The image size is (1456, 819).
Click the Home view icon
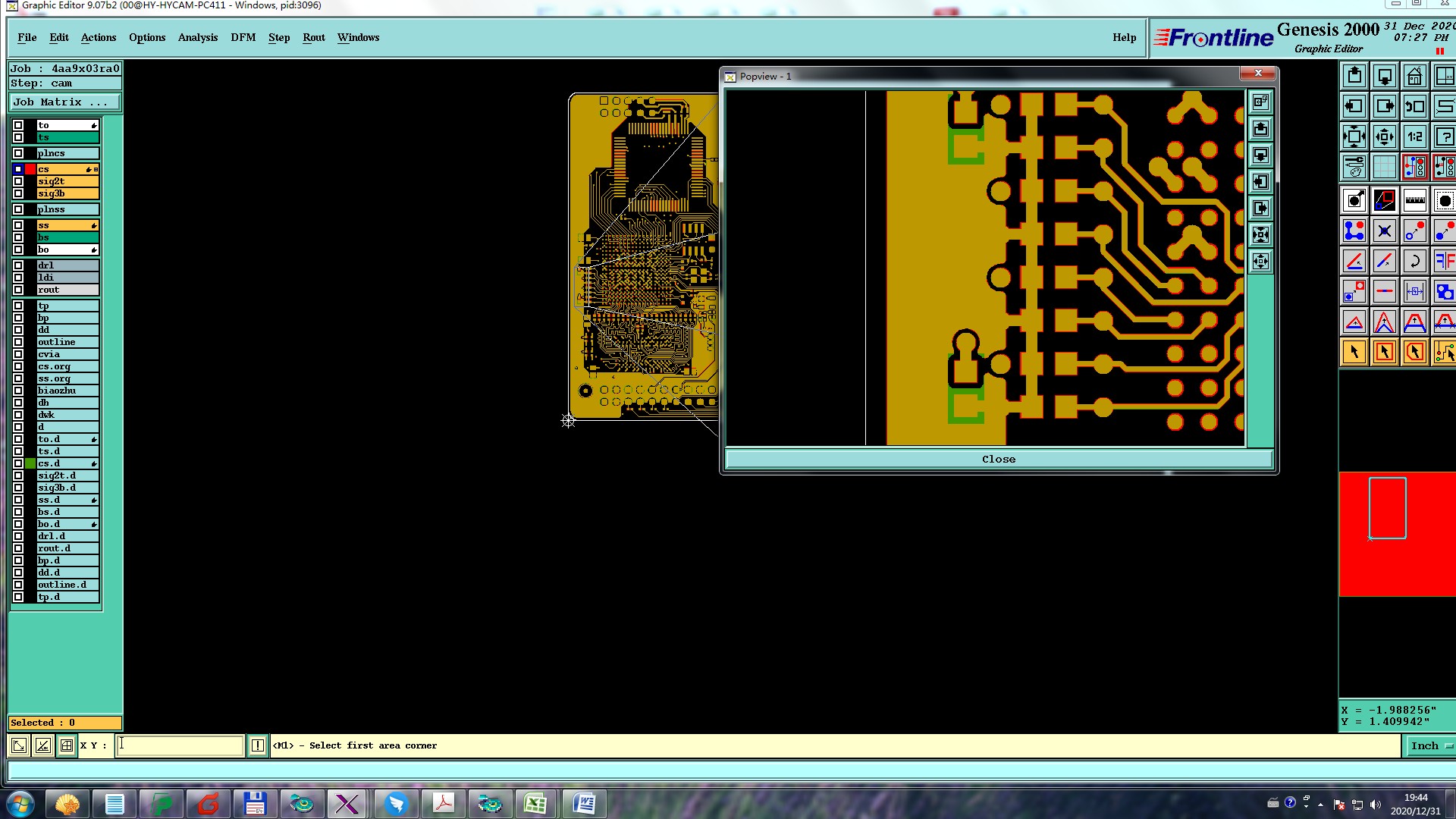(1414, 76)
